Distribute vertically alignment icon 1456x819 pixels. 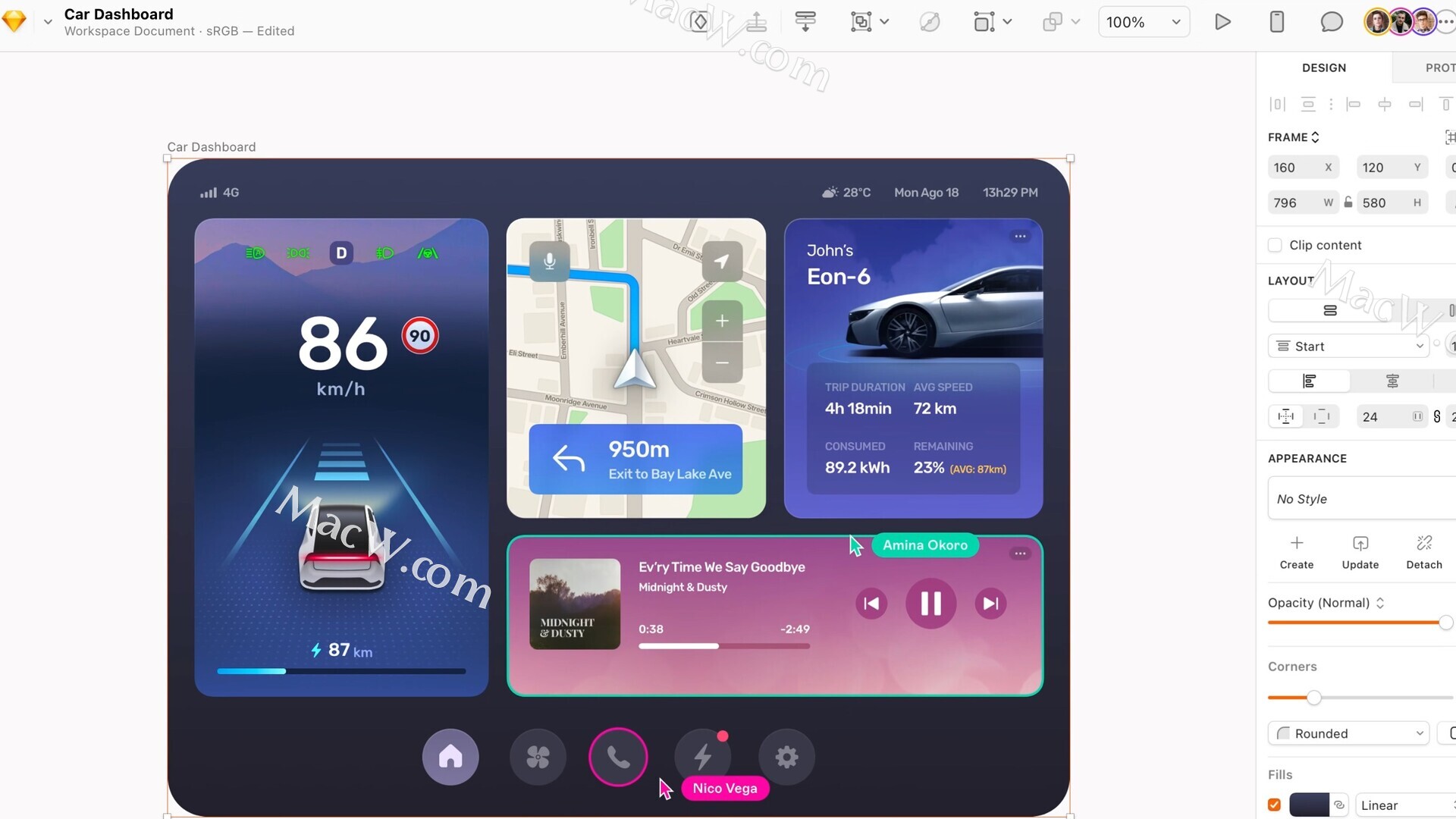(x=1308, y=104)
